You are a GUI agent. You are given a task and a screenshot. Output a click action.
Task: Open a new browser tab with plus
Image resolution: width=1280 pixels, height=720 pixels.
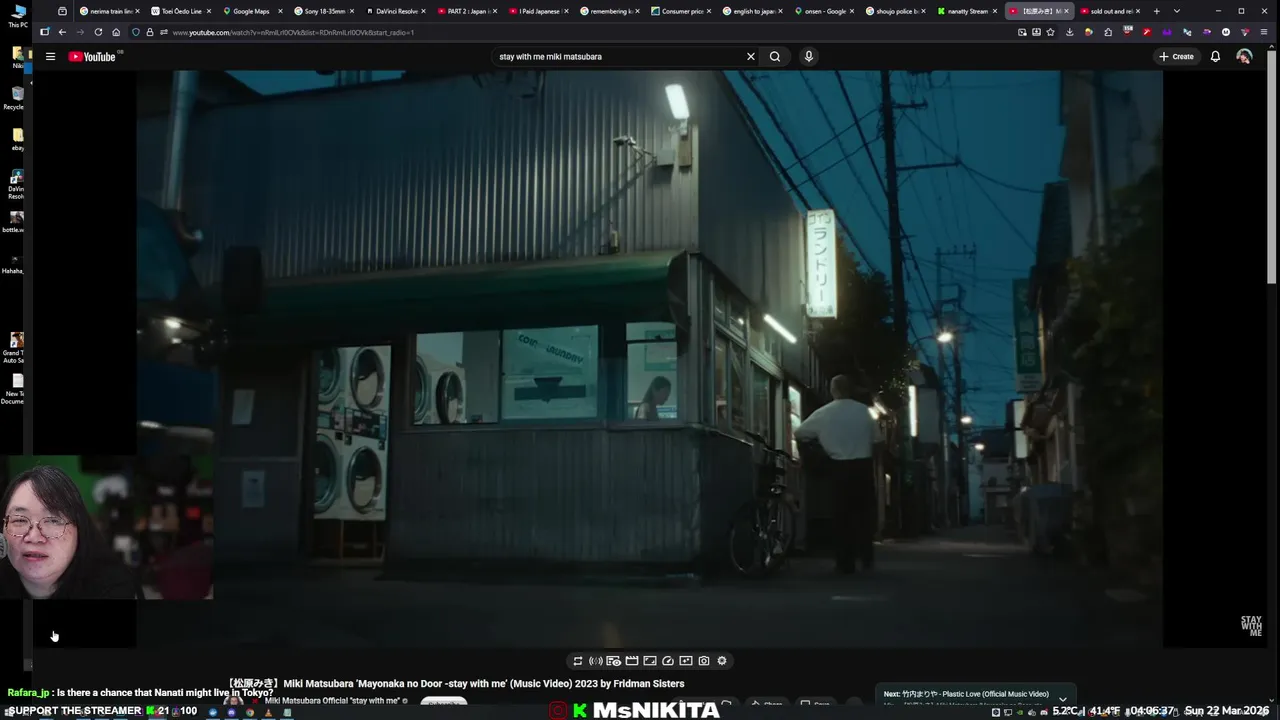coord(1156,11)
